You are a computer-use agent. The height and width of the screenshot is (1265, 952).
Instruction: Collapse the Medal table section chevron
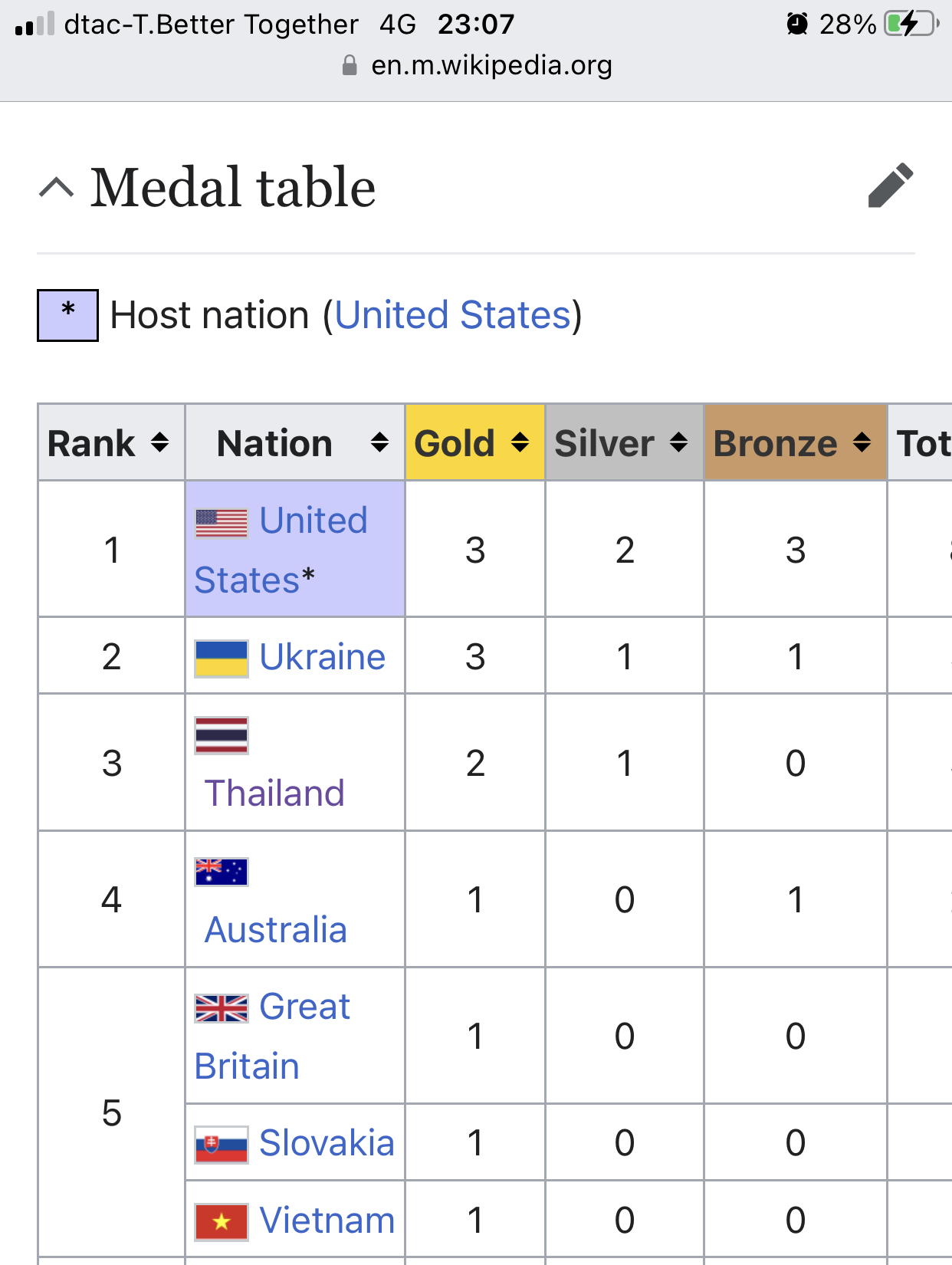[x=57, y=187]
